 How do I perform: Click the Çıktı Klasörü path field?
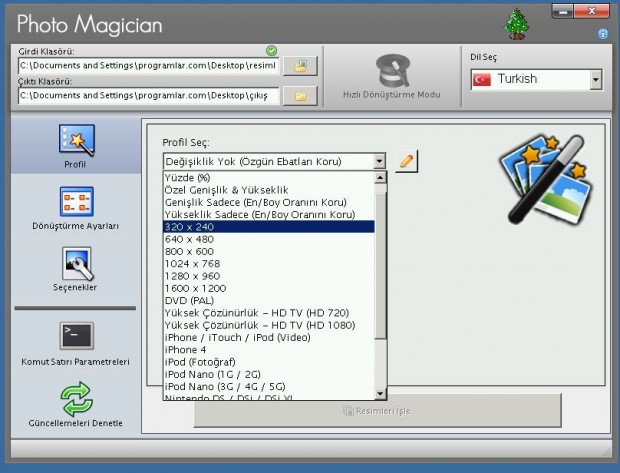[x=148, y=96]
